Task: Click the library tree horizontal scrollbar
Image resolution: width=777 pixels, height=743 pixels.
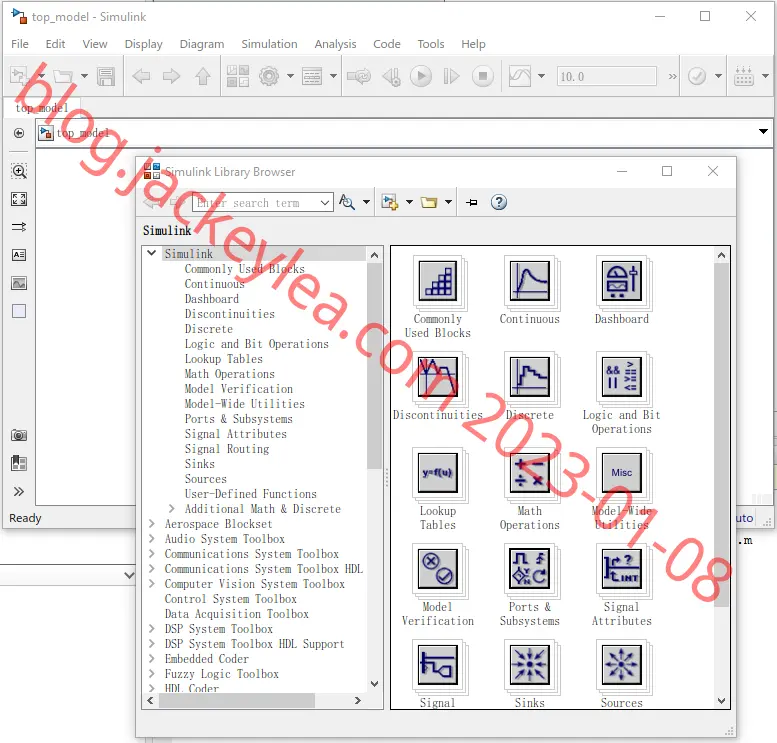Action: 237,700
